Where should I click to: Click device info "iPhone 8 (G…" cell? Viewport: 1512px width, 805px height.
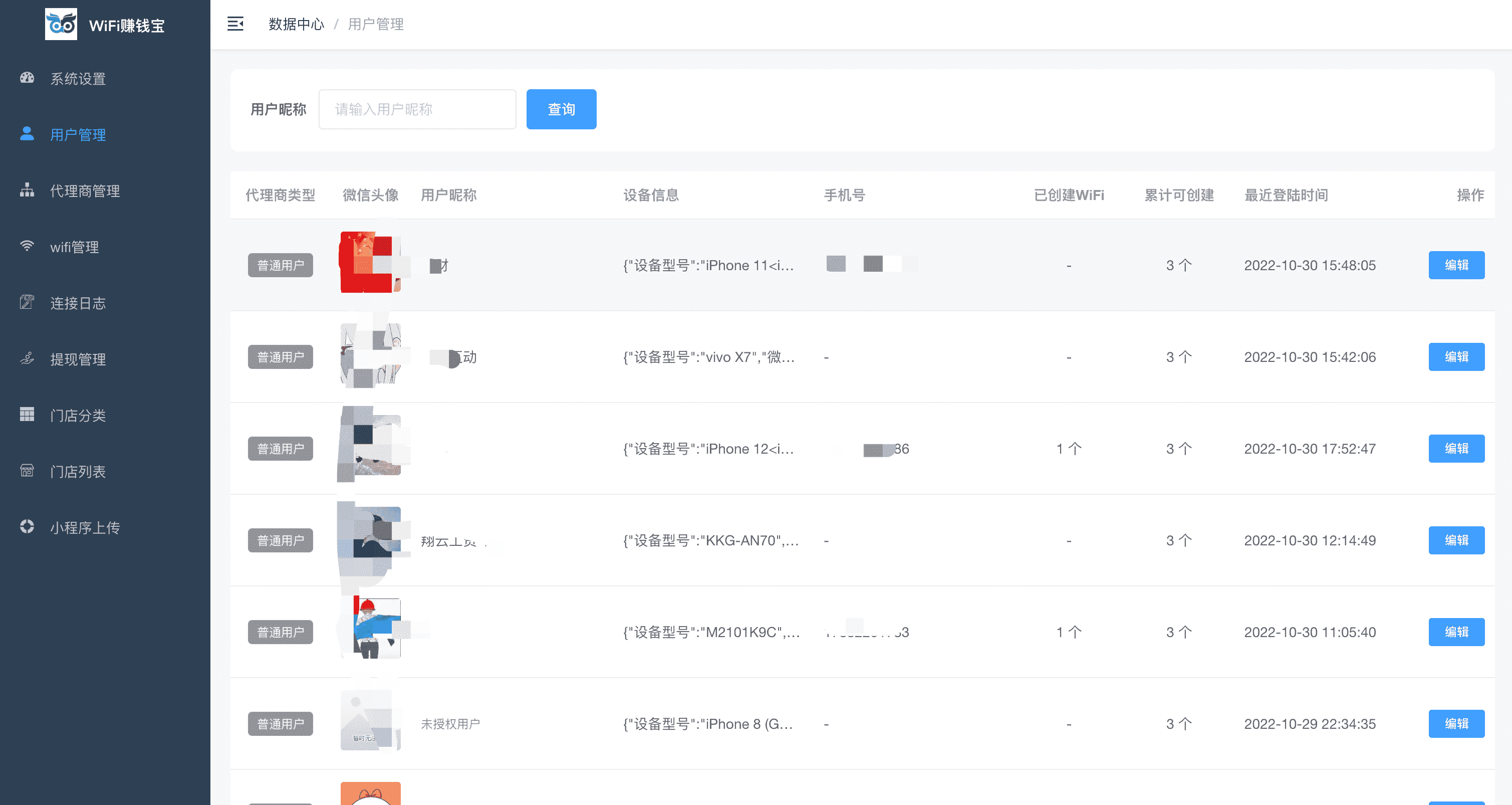pos(708,723)
